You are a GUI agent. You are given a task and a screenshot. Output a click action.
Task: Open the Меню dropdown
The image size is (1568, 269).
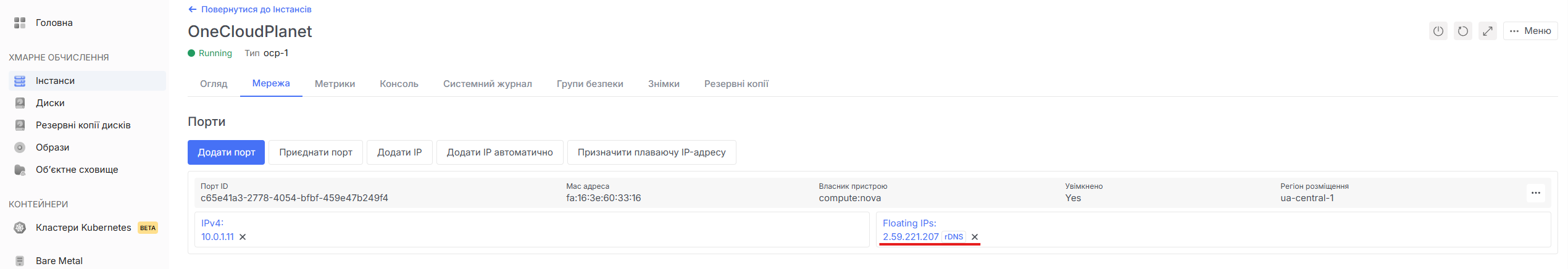click(x=1530, y=31)
